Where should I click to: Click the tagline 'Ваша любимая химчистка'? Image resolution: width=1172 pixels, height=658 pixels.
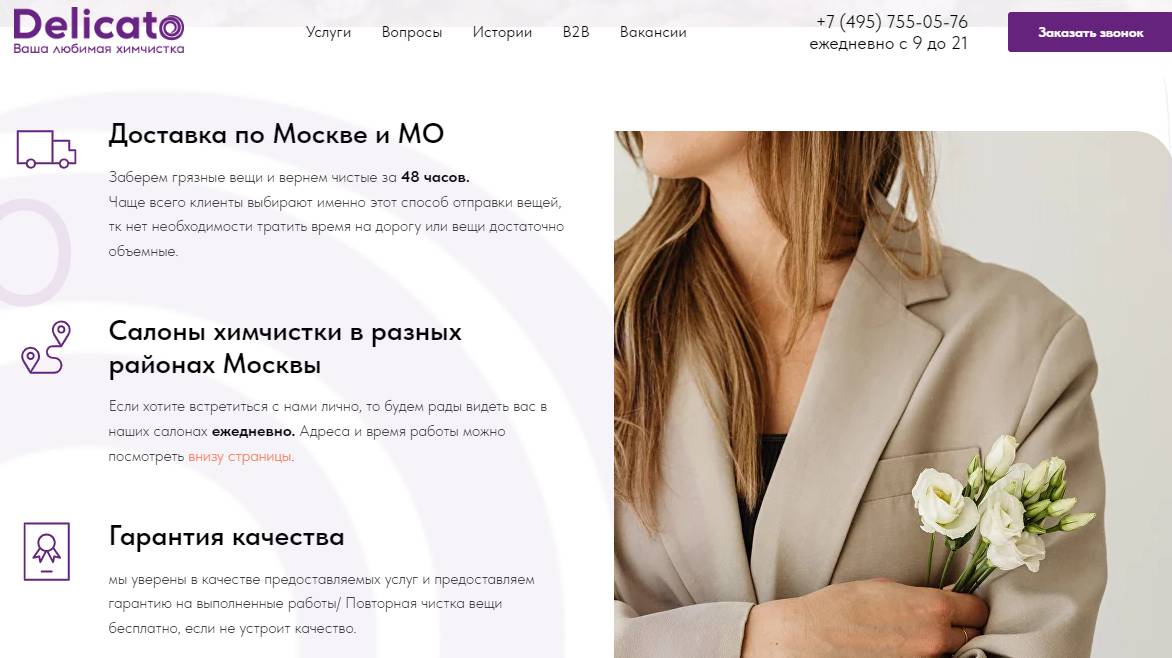99,49
